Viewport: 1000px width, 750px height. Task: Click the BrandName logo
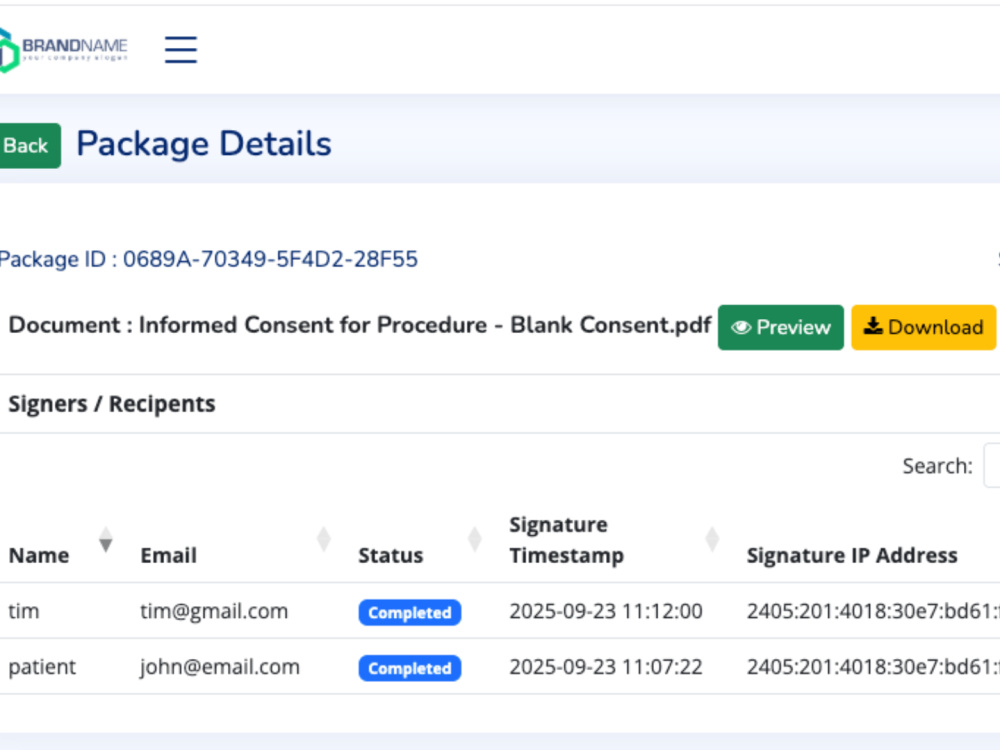(x=63, y=50)
